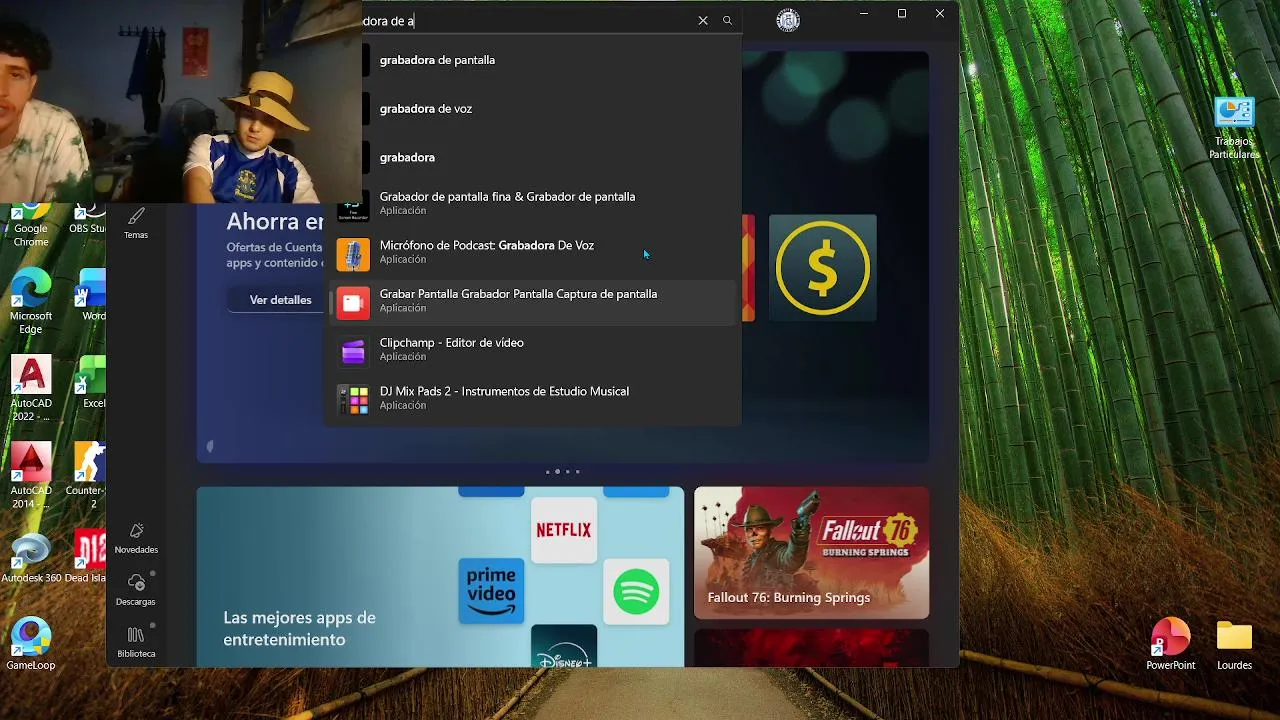This screenshot has width=1280, height=720.
Task: Open Temas in the Store sidebar
Action: (136, 223)
